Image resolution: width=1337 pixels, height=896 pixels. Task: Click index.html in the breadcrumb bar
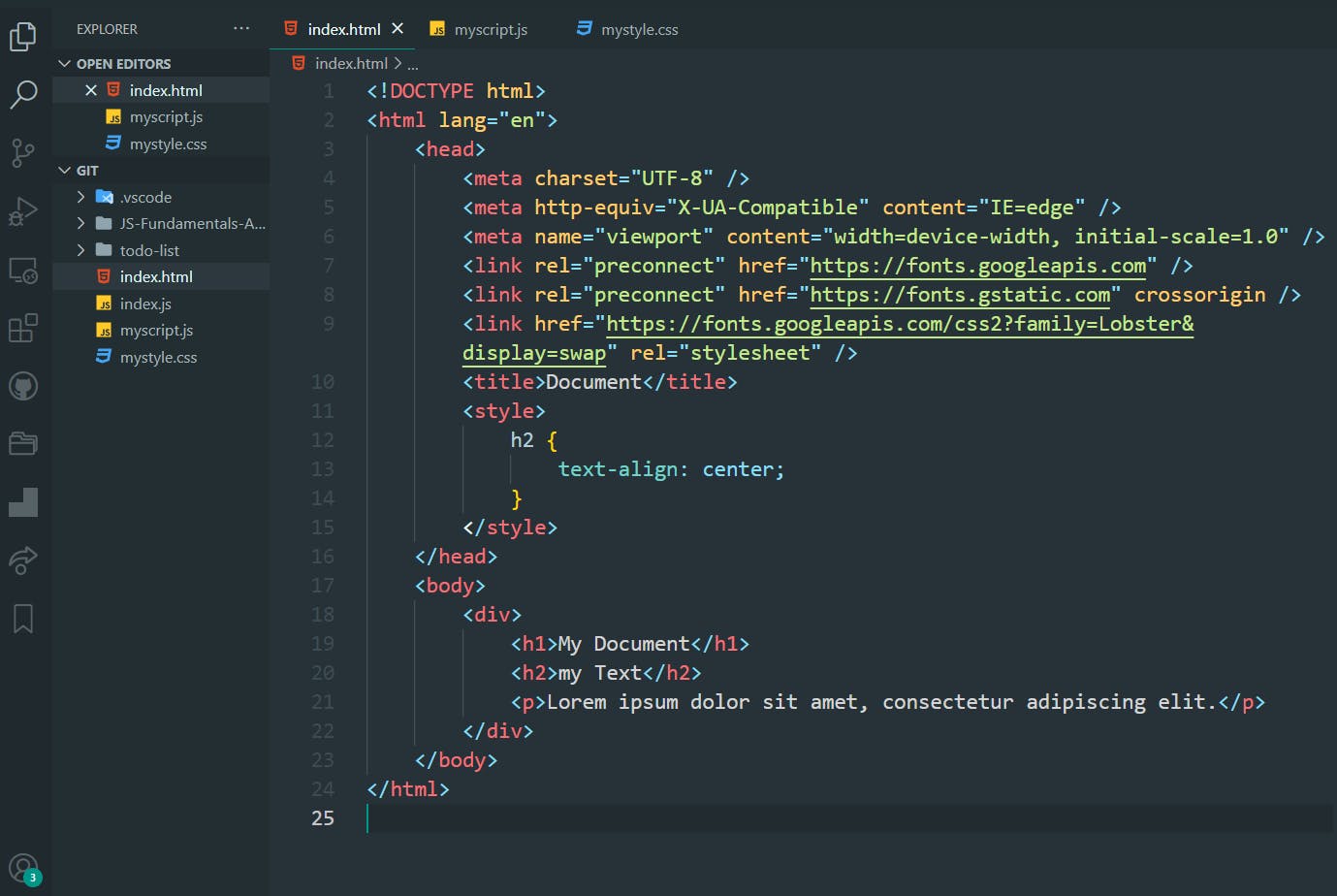tap(351, 63)
